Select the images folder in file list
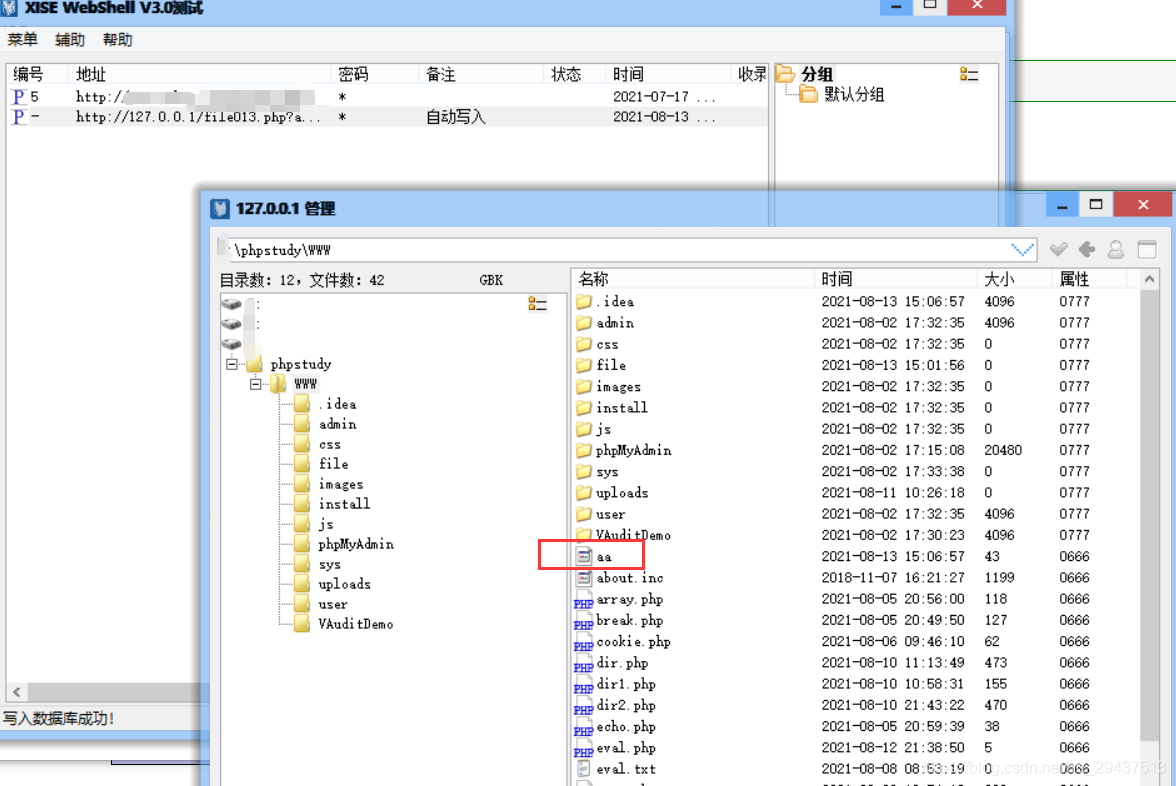The width and height of the screenshot is (1176, 786). pos(608,386)
